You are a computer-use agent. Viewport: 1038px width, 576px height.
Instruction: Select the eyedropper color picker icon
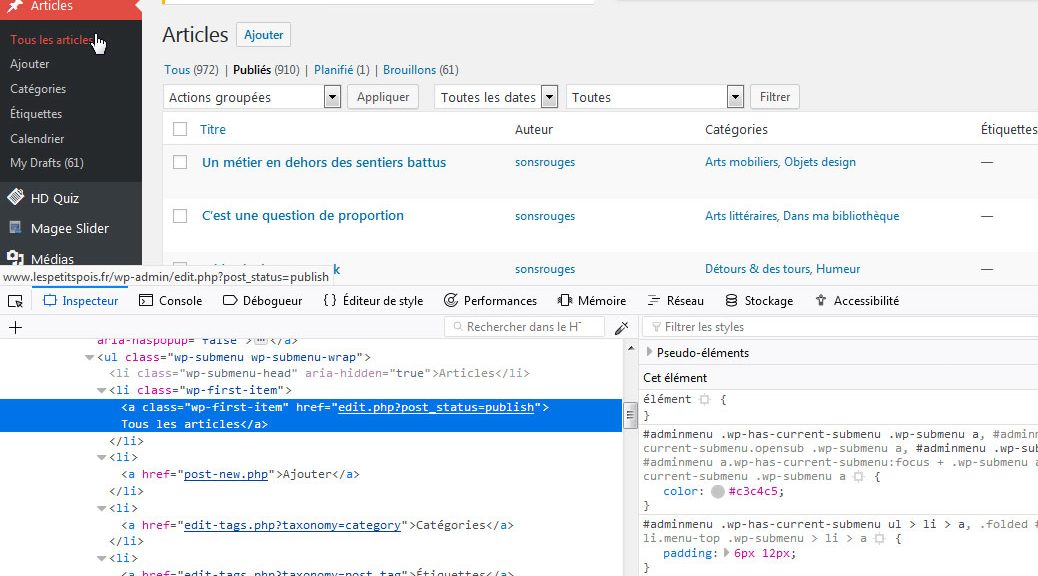pos(621,327)
